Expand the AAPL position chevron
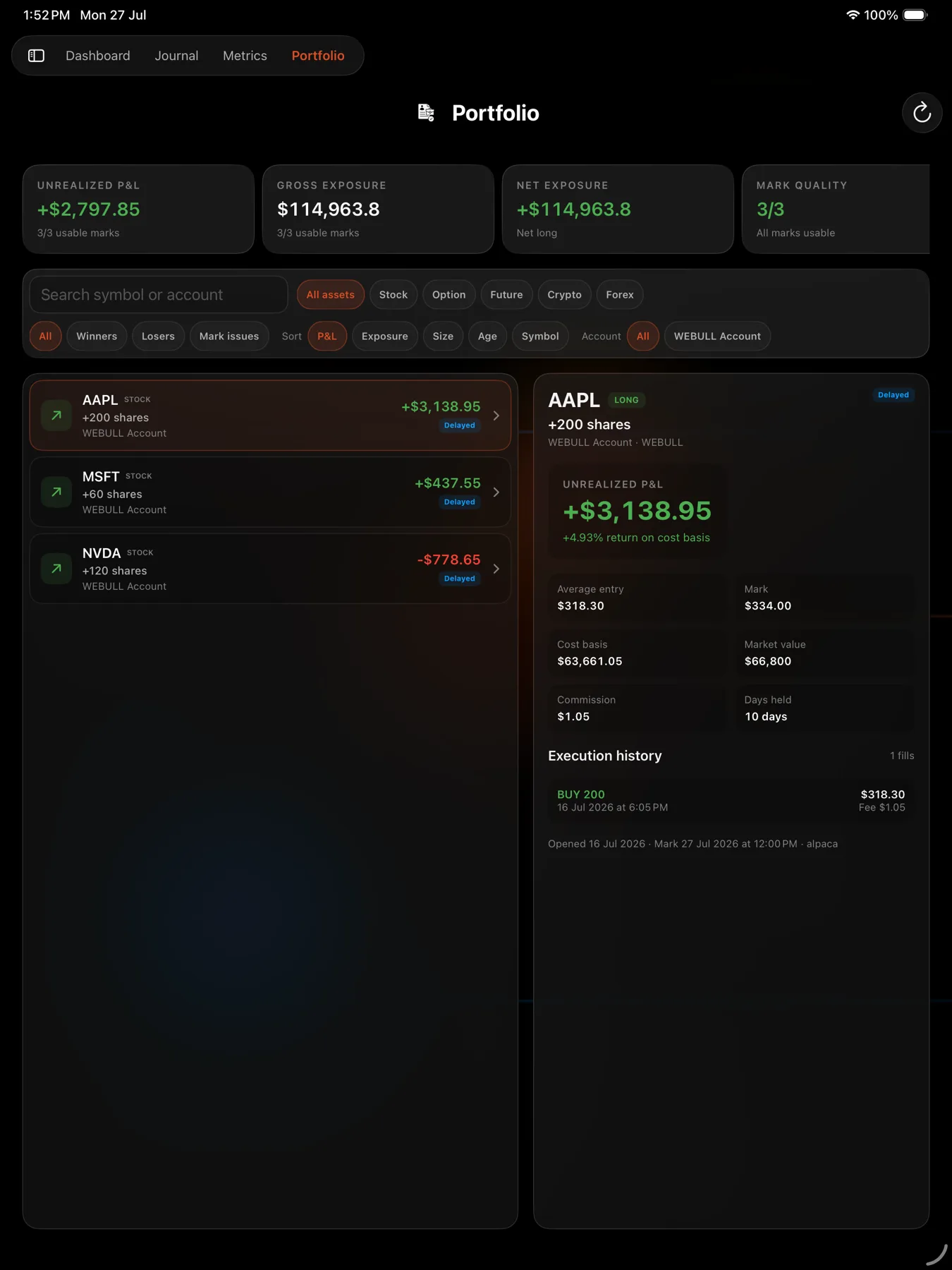 pyautogui.click(x=496, y=416)
